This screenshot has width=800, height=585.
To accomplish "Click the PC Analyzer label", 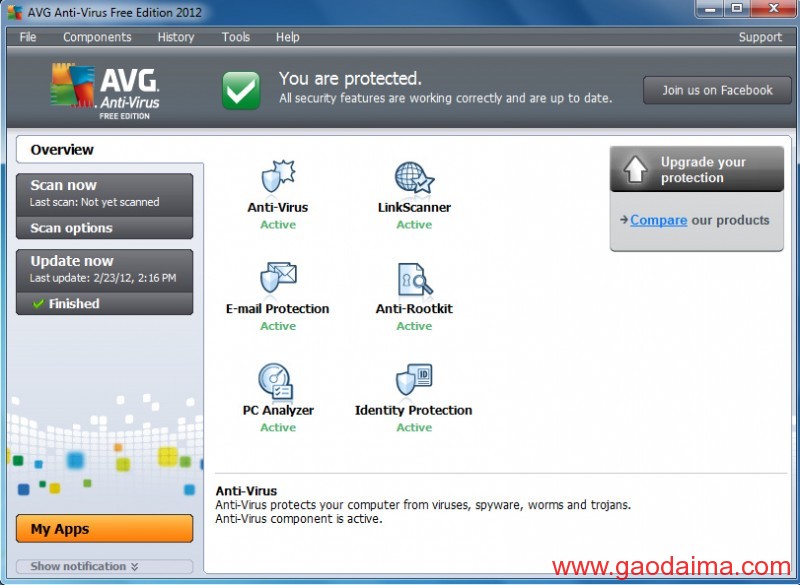I will (278, 410).
